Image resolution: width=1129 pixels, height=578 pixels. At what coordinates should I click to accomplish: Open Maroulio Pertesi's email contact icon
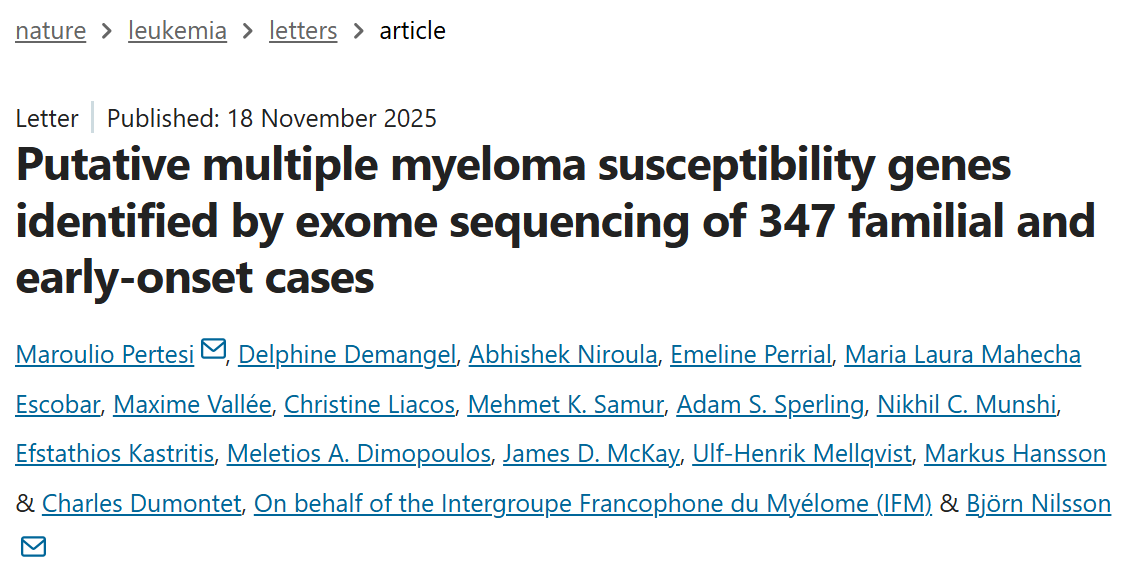click(212, 350)
